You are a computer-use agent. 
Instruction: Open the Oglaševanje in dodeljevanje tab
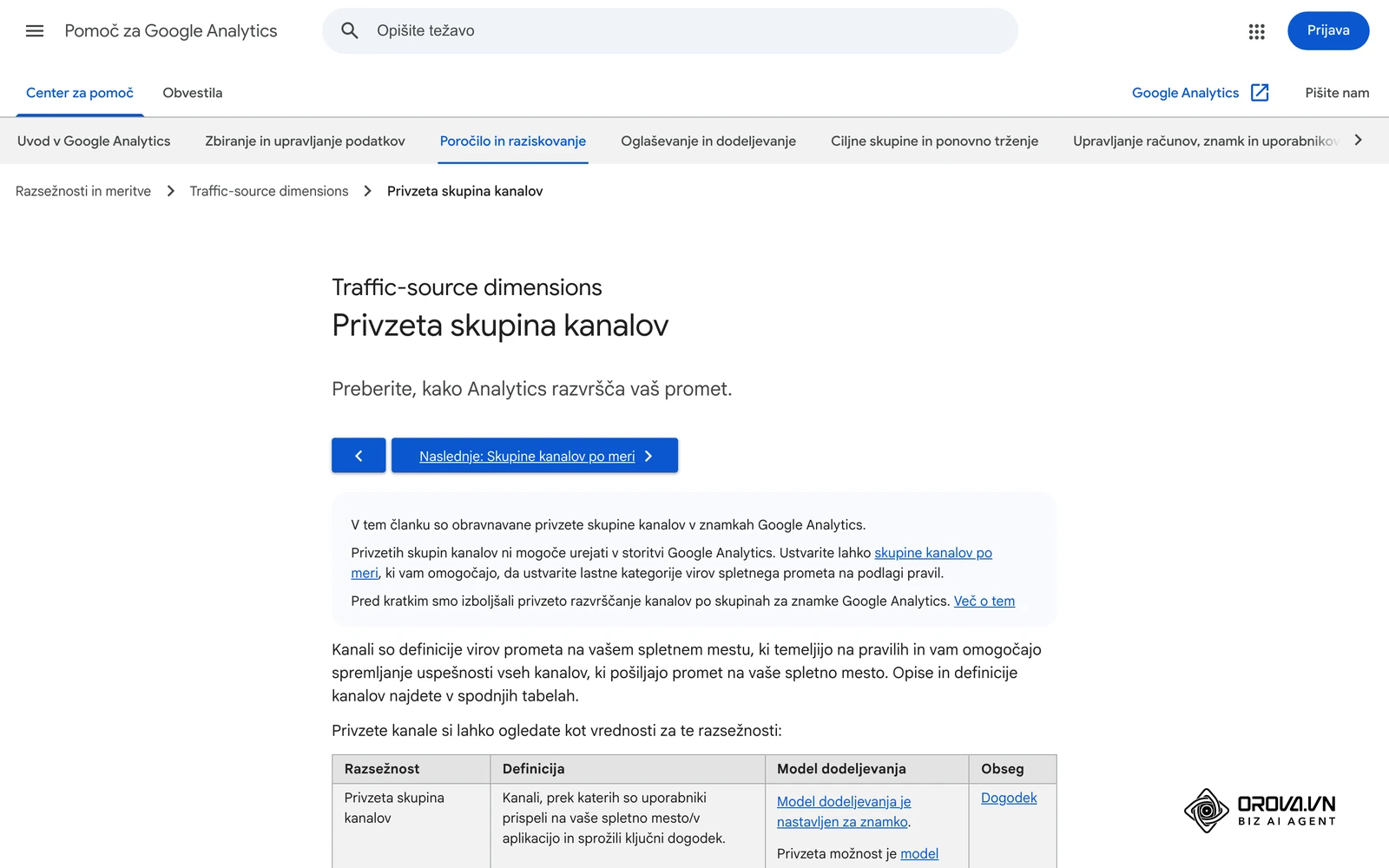(708, 141)
